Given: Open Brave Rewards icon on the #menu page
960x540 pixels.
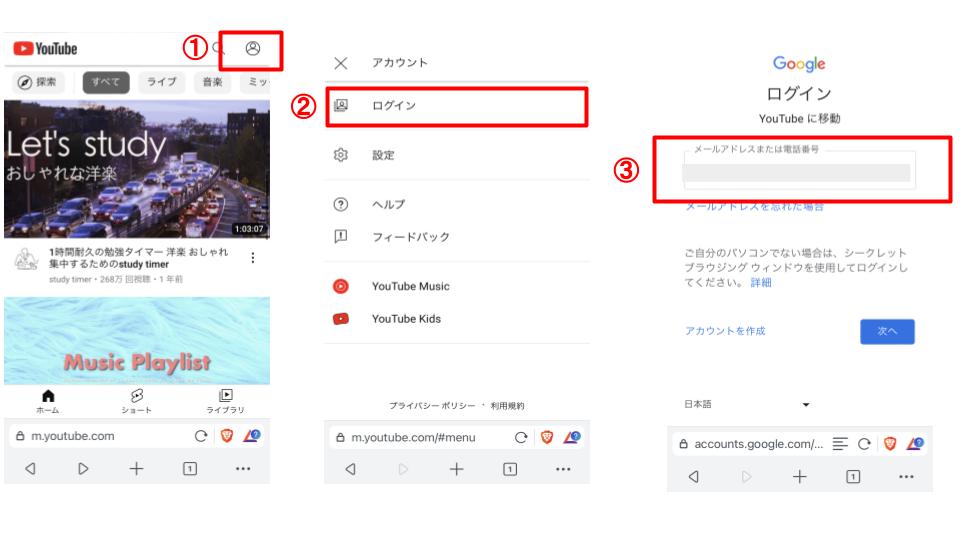Looking at the screenshot, I should 572,437.
